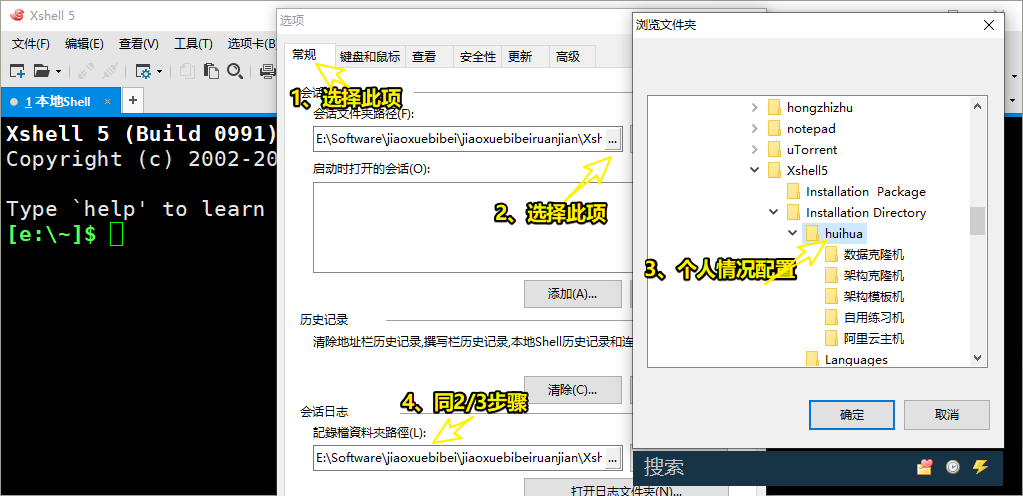1023x496 pixels.
Task: Browse session folder path with ... button
Action: click(x=614, y=140)
